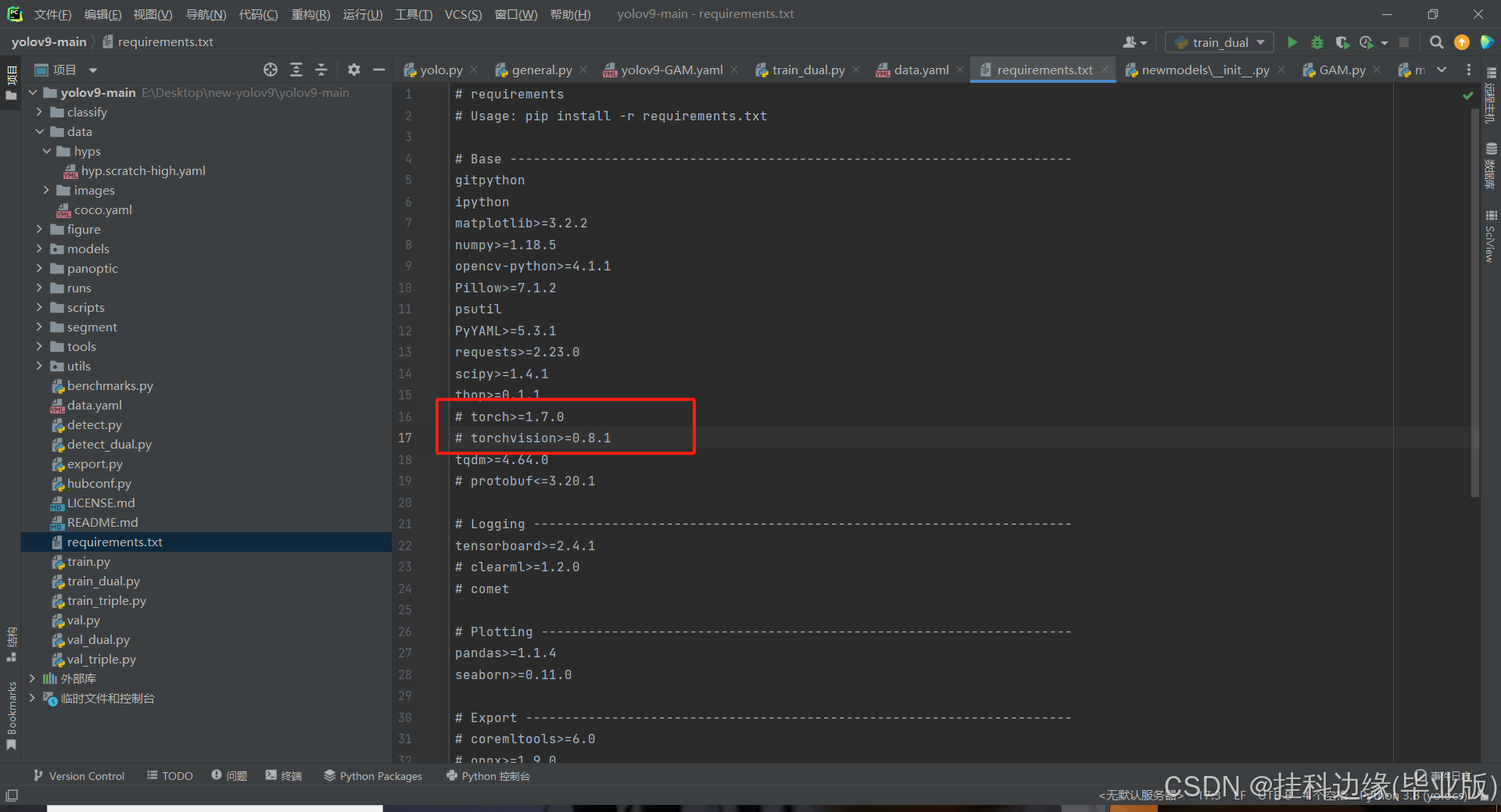
Task: Start debugging with the bug icon
Action: click(x=1317, y=42)
